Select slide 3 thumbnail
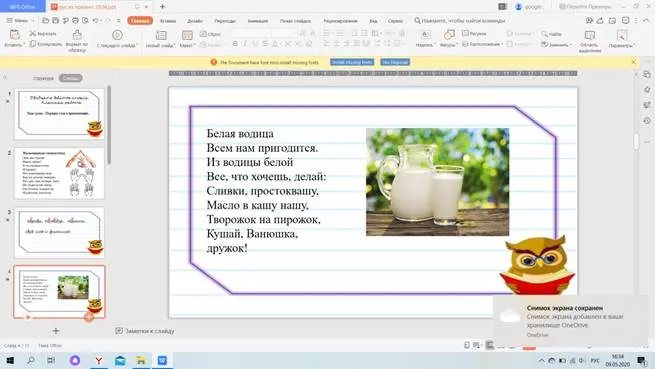The height and width of the screenshot is (369, 655). [x=59, y=232]
